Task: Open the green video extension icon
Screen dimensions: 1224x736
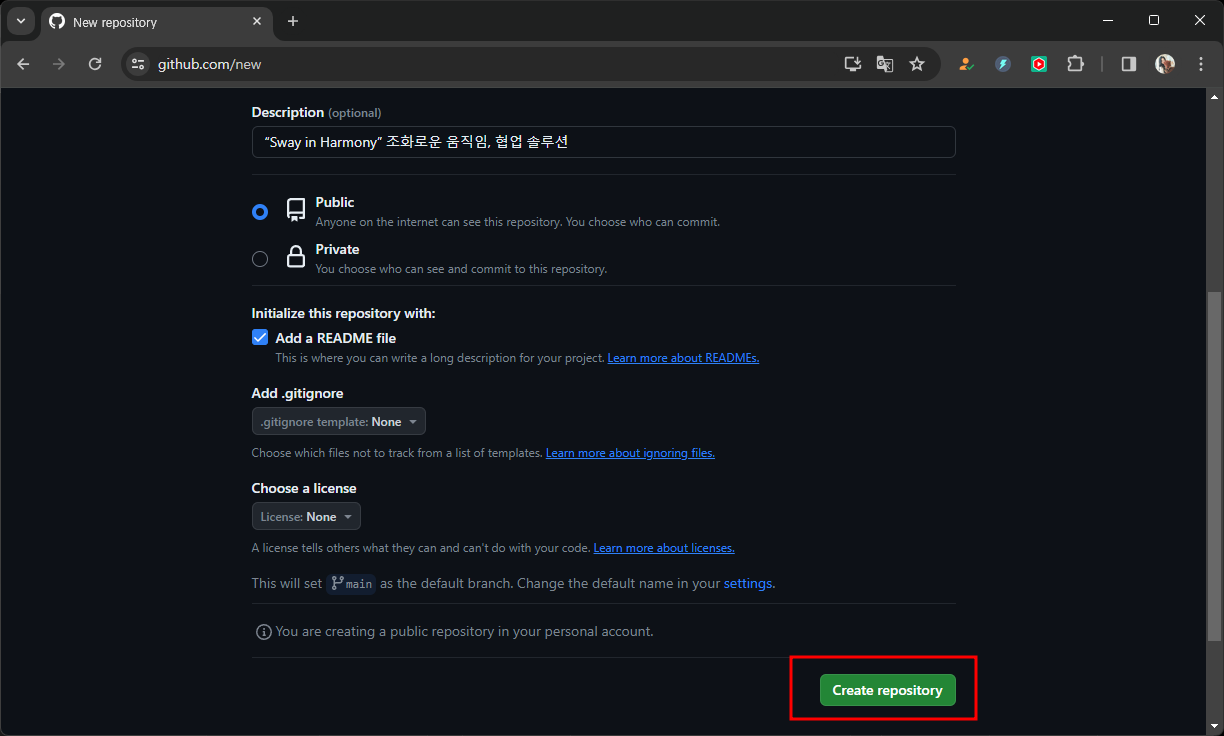Action: (x=1039, y=64)
